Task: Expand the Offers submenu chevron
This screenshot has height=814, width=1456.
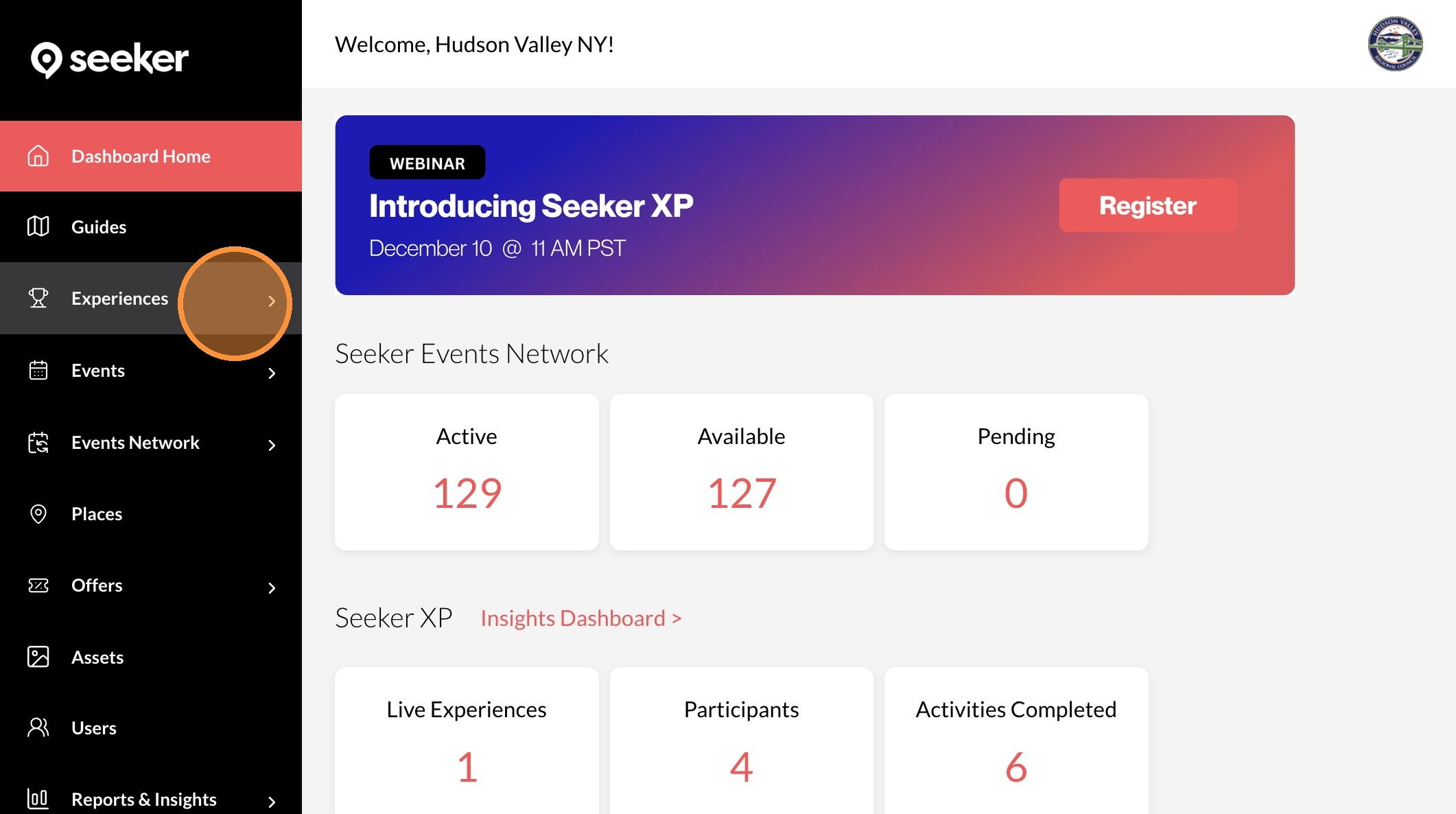Action: 272,588
